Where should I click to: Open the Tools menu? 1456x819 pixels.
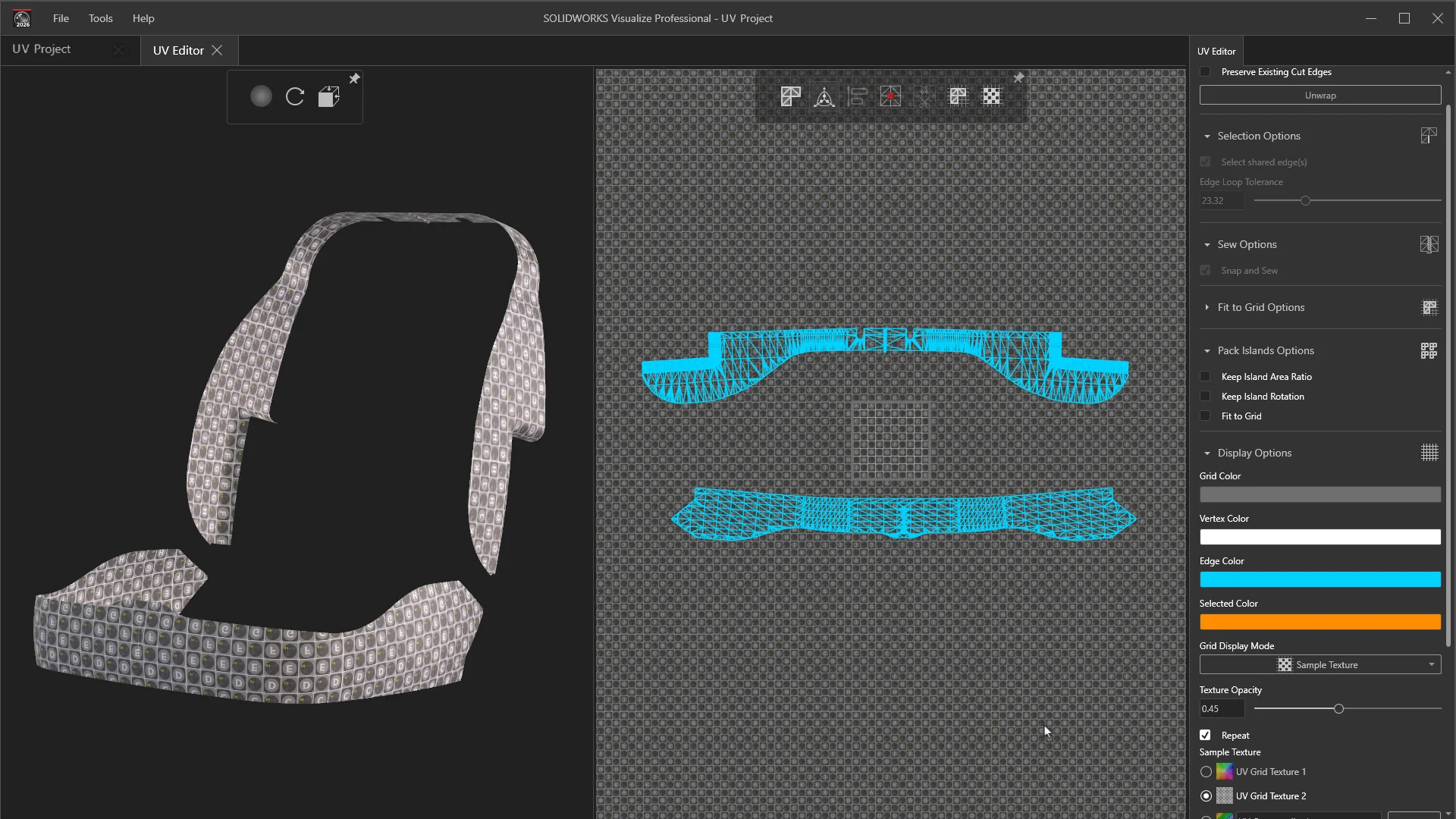[100, 18]
